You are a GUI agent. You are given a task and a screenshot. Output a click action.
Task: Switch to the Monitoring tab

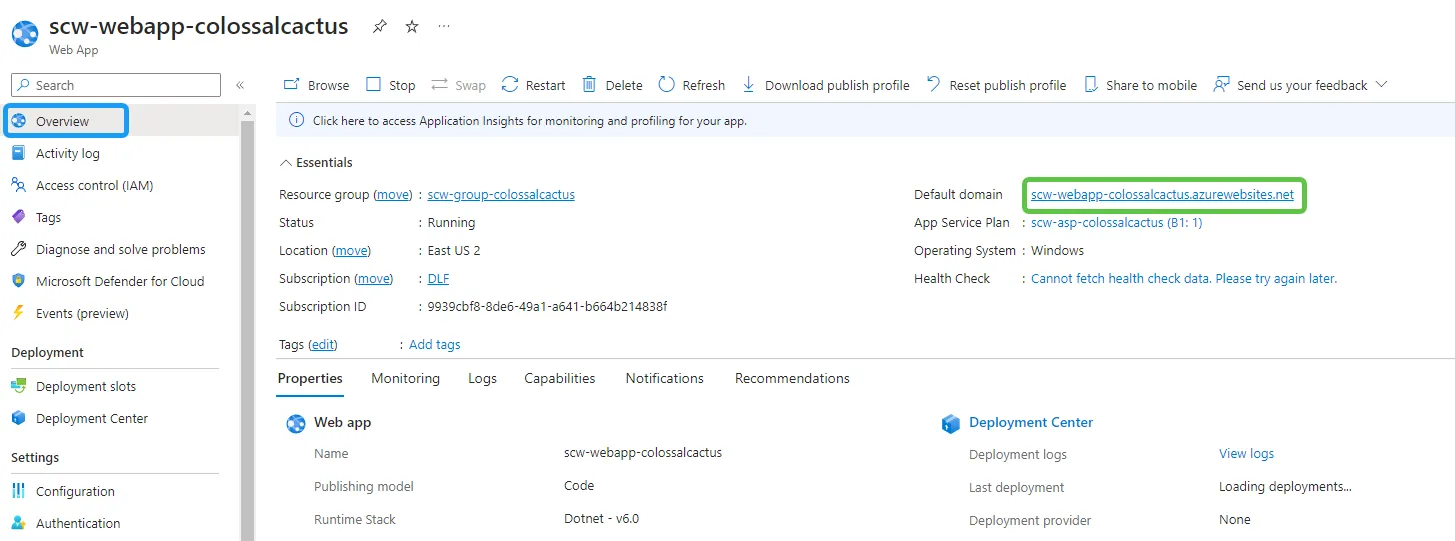click(x=405, y=378)
